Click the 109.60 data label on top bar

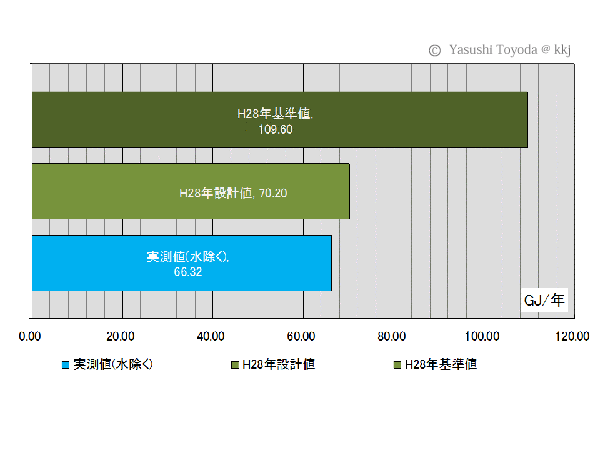(x=275, y=130)
